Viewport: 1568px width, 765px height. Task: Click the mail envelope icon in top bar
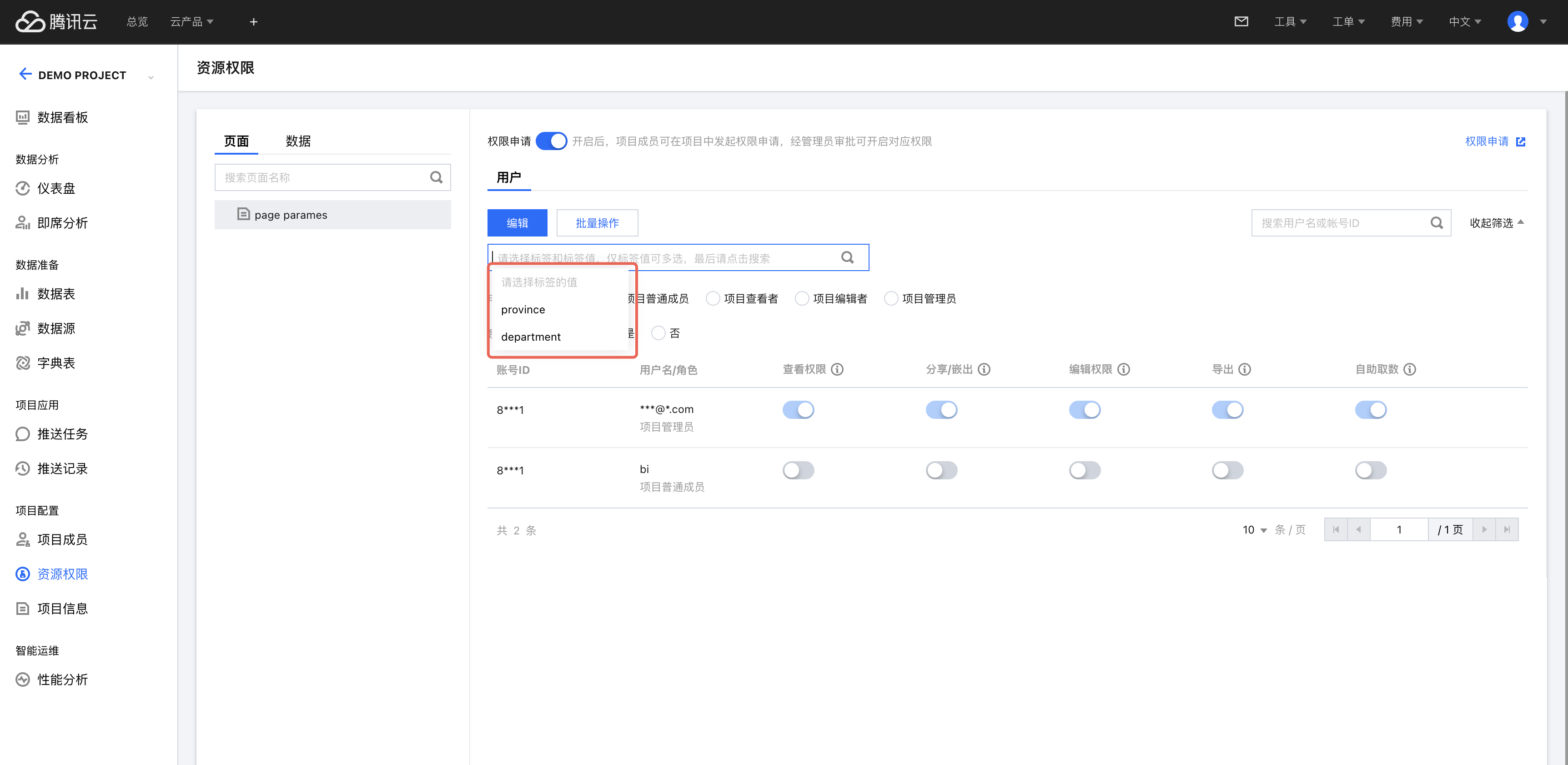point(1241,22)
